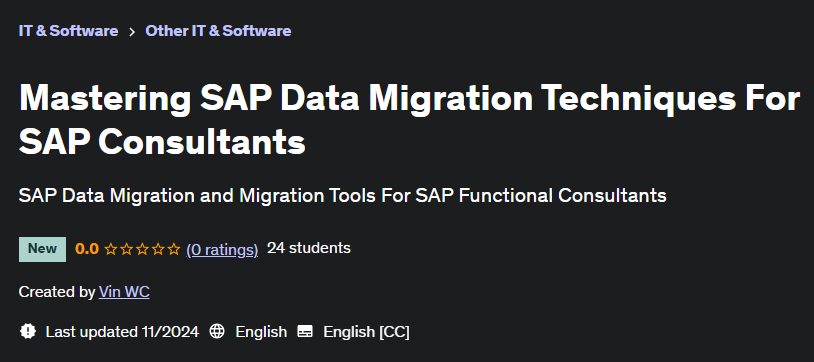Click the breadcrumb chevron separator
The image size is (814, 362).
(132, 32)
